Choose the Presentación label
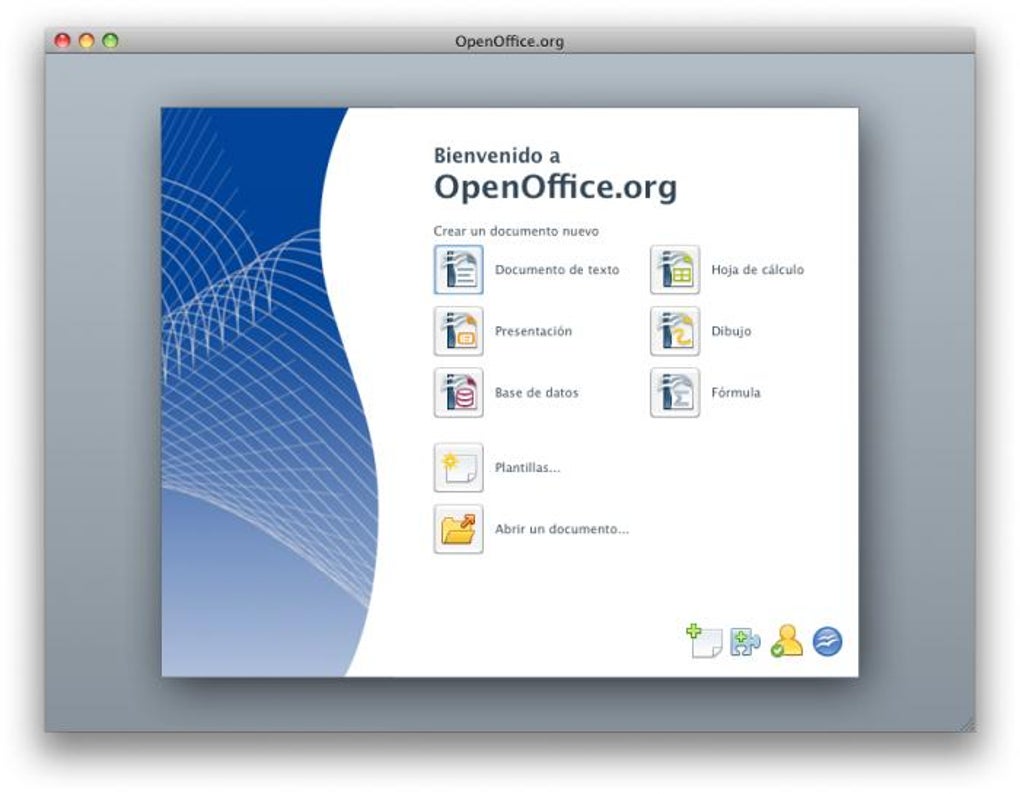This screenshot has width=1020, height=794. (533, 331)
